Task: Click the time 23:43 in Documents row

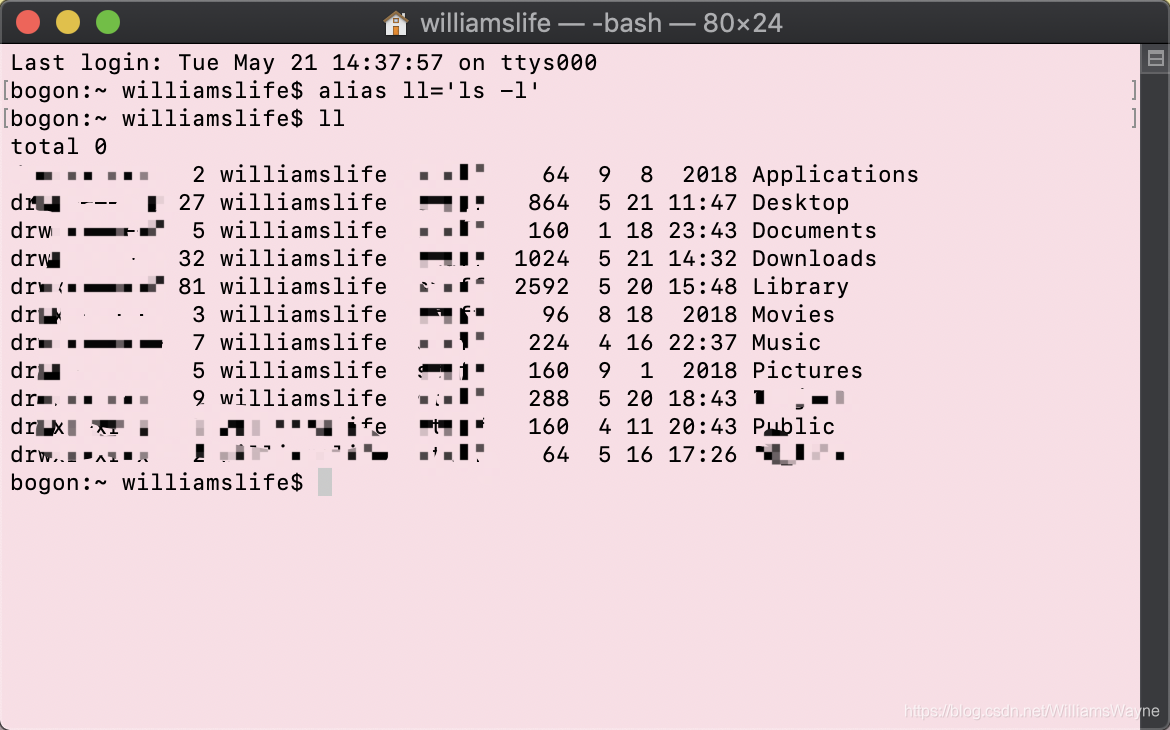Action: point(702,231)
